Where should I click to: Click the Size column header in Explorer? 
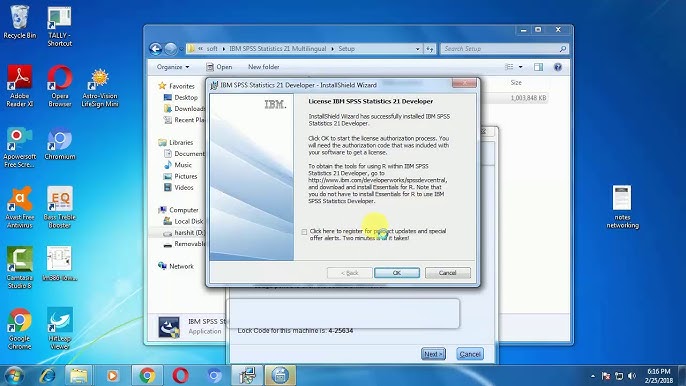coord(516,82)
